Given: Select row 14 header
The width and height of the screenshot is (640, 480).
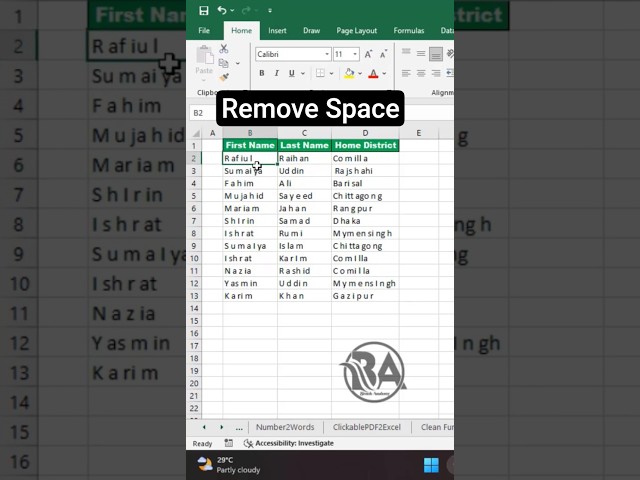Looking at the screenshot, I should [x=194, y=308].
